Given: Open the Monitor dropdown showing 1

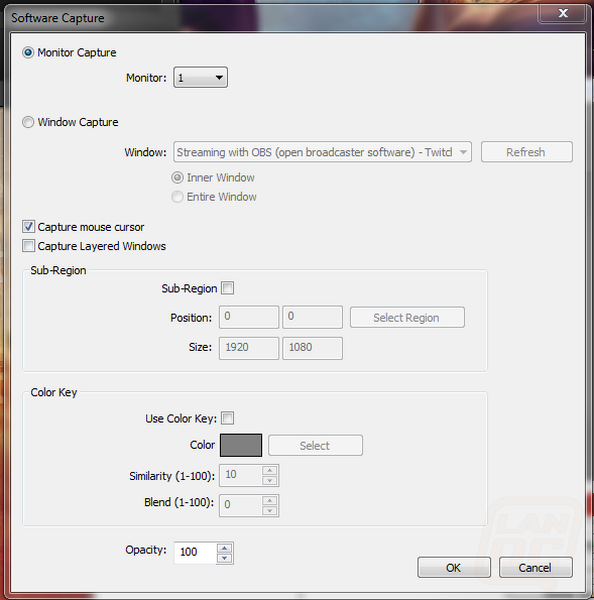Looking at the screenshot, I should click(x=201, y=78).
